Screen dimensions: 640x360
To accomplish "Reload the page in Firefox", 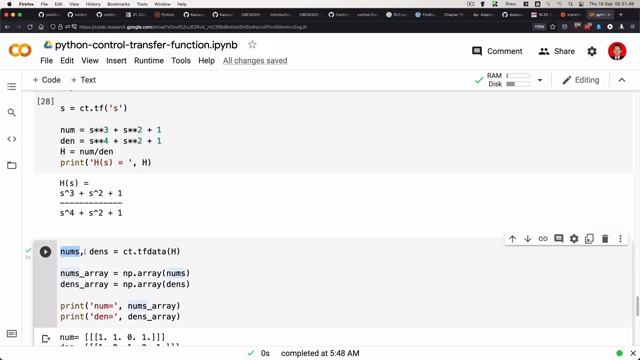I will pyautogui.click(x=30, y=27).
